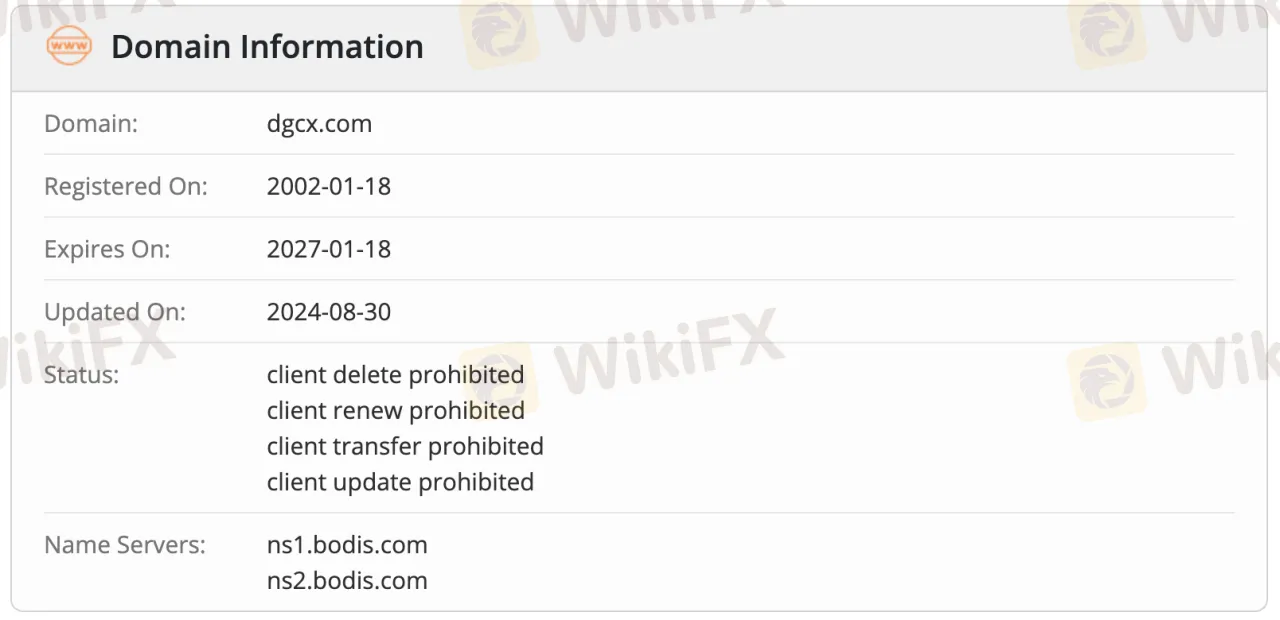
Task: Select client transfer prohibited status
Action: point(405,446)
